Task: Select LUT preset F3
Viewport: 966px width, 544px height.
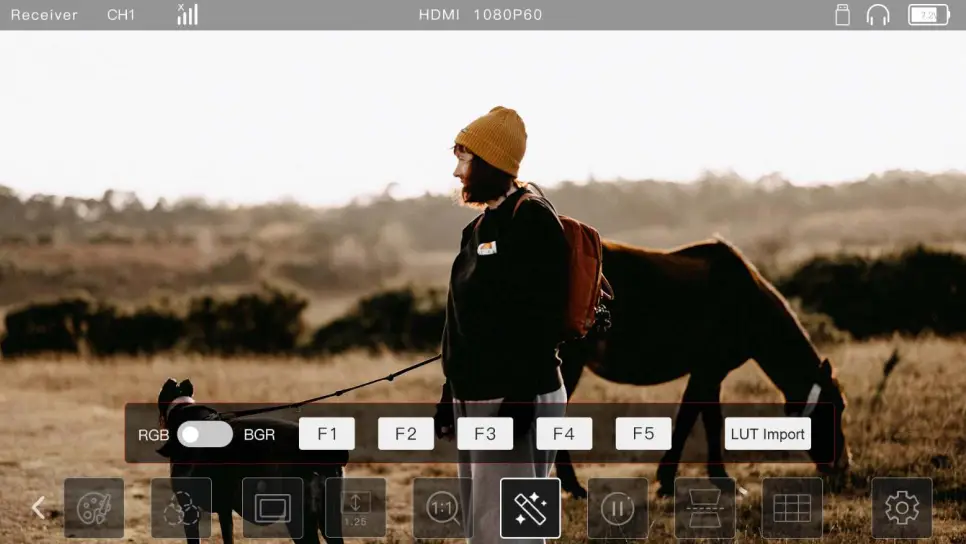Action: (485, 434)
